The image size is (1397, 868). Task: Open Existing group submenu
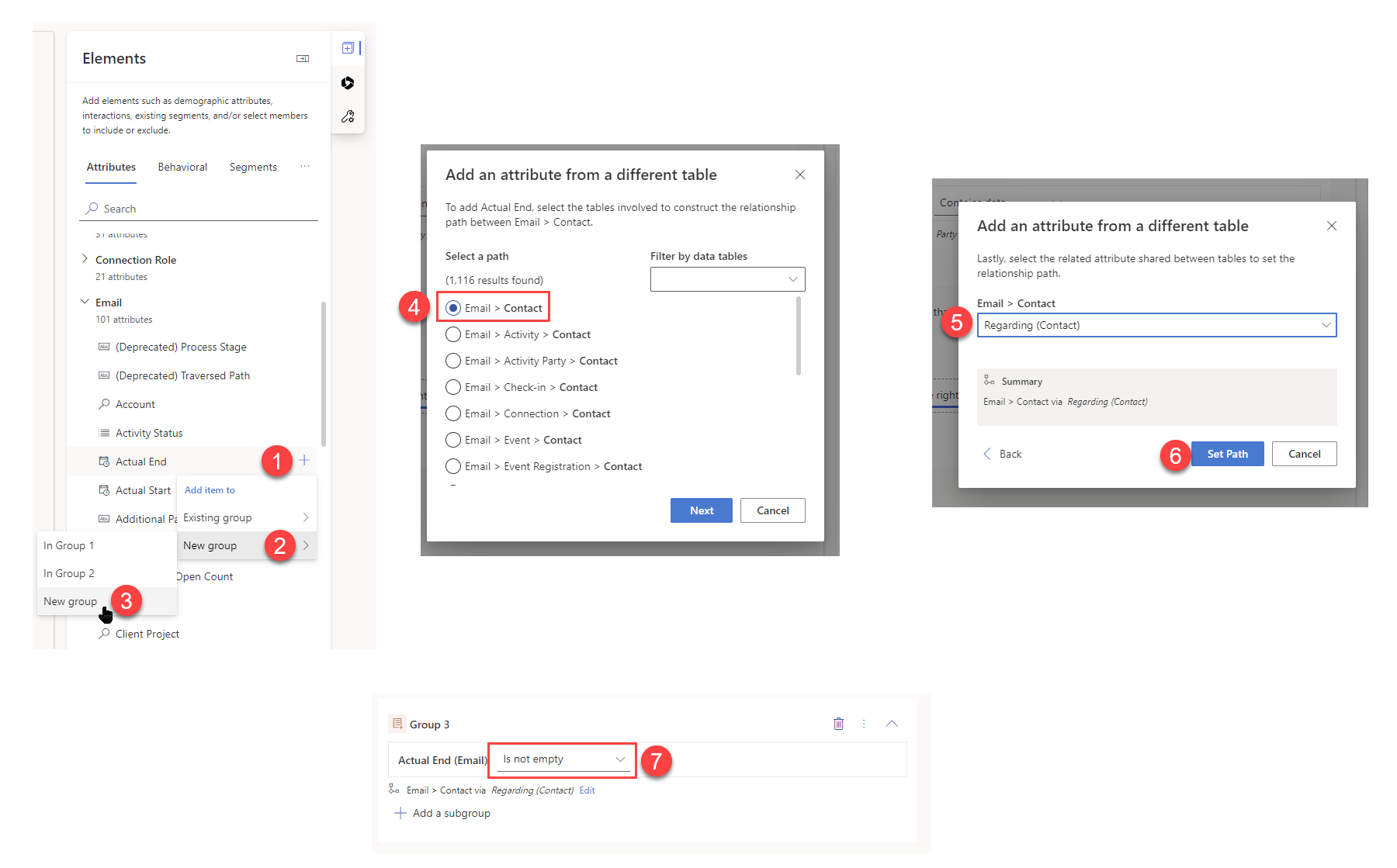tap(247, 517)
